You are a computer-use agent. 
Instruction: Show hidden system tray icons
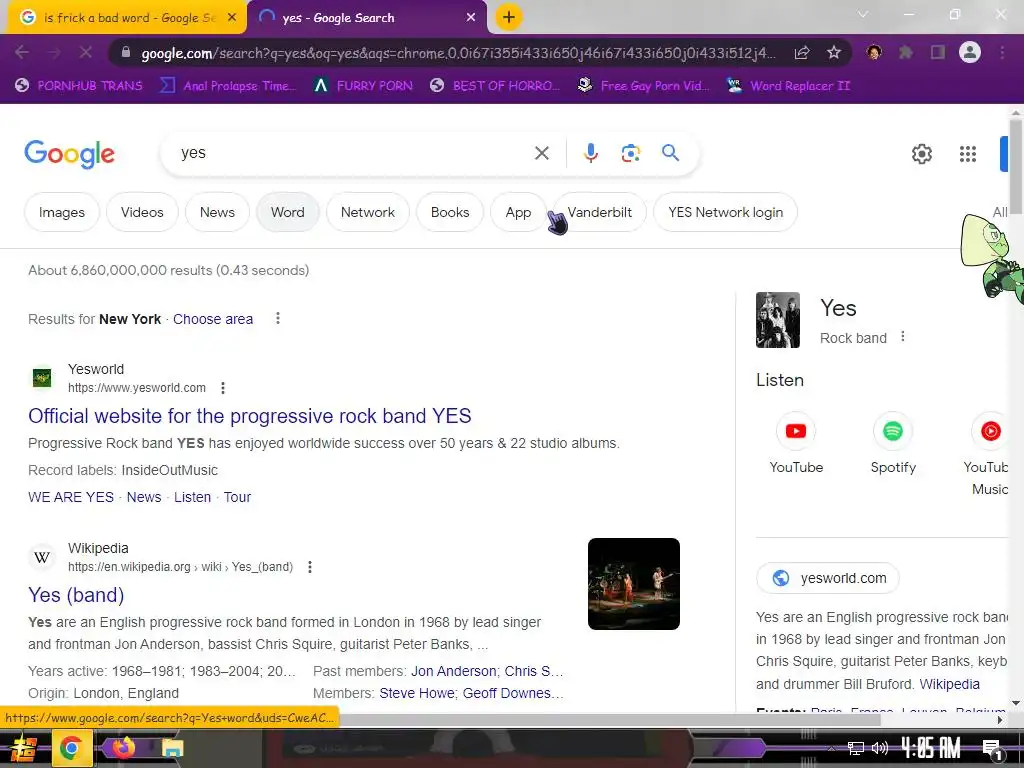pos(831,748)
